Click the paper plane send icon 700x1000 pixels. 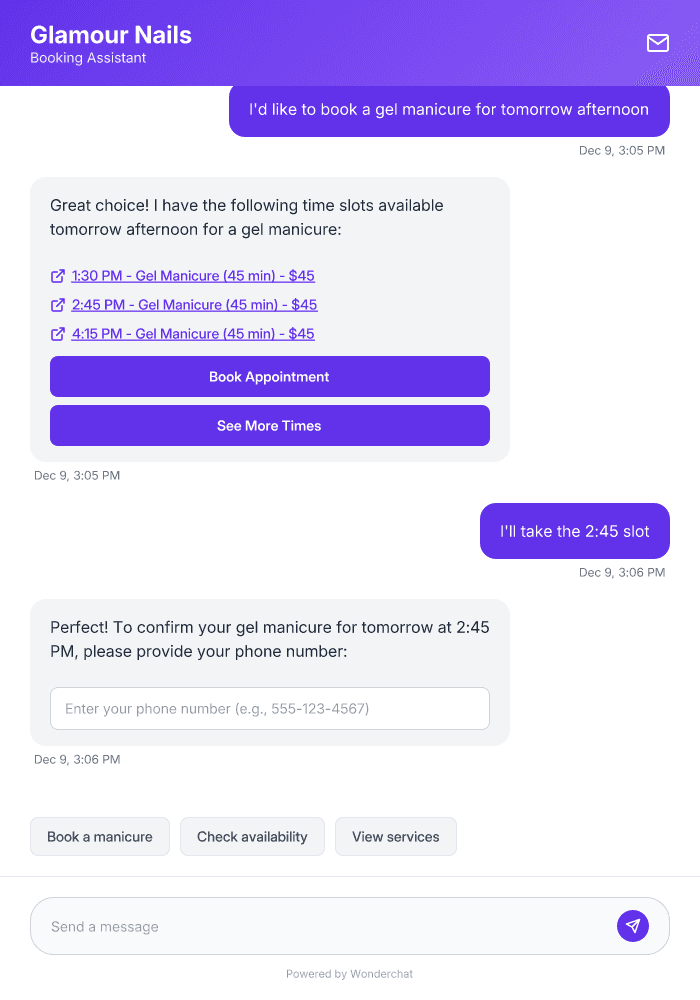(x=633, y=925)
